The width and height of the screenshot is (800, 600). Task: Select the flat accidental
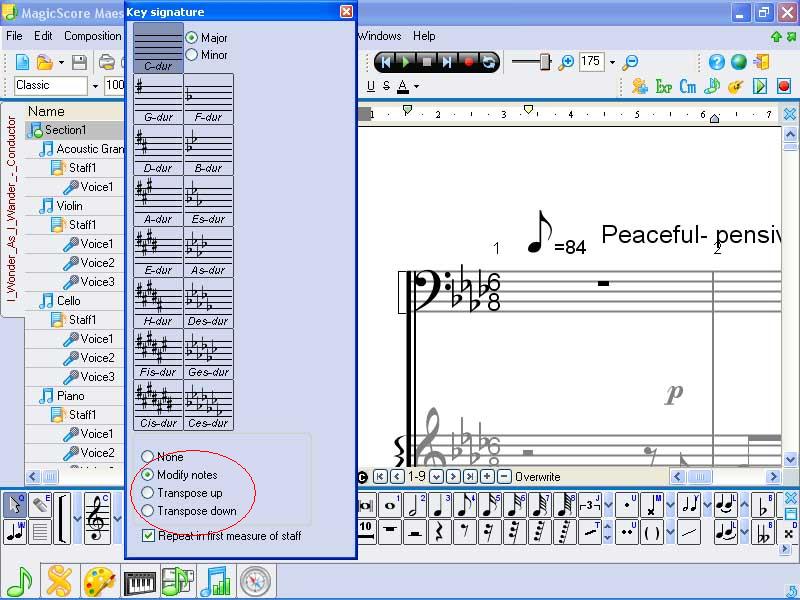point(764,506)
